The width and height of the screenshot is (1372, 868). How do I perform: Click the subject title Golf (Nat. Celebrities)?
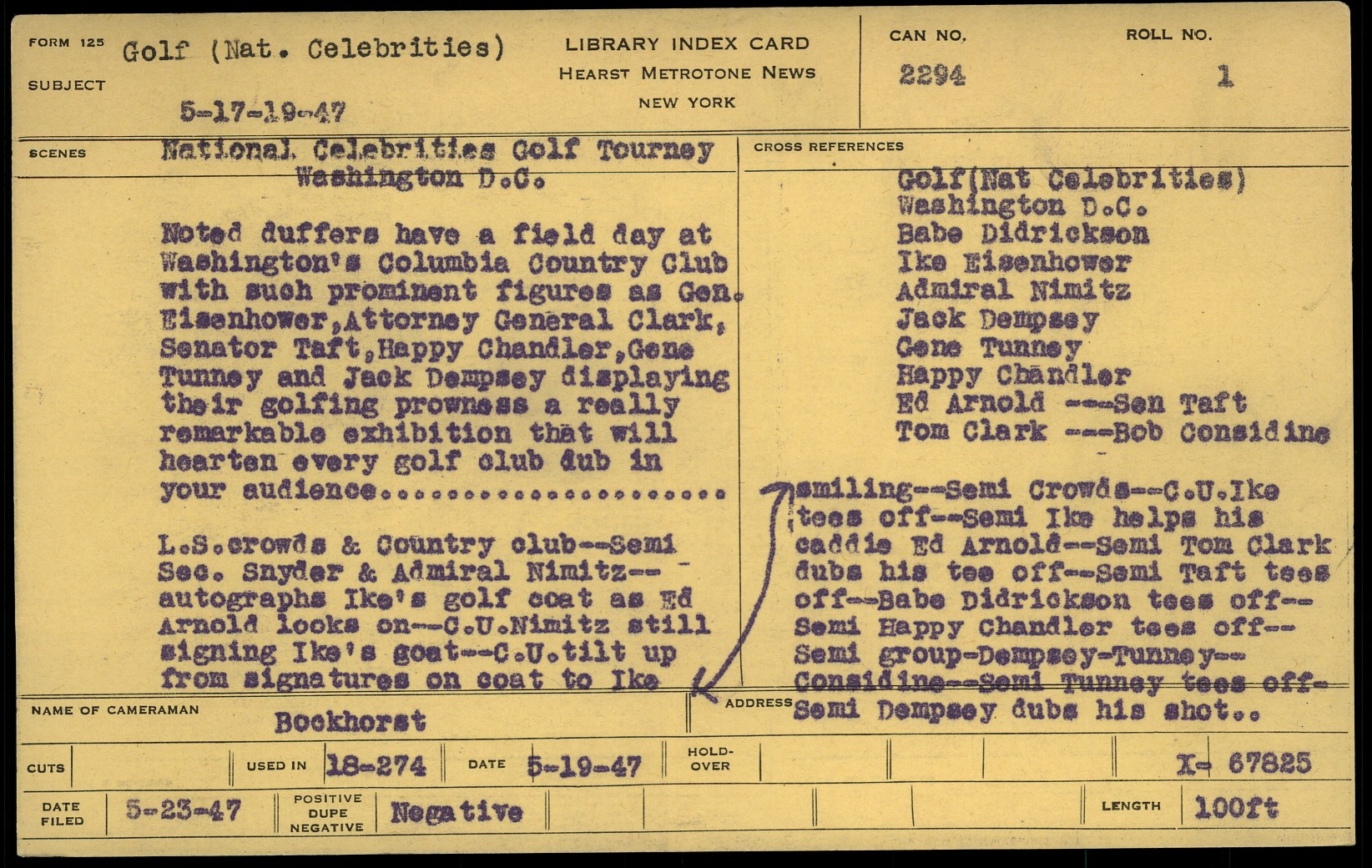click(314, 49)
